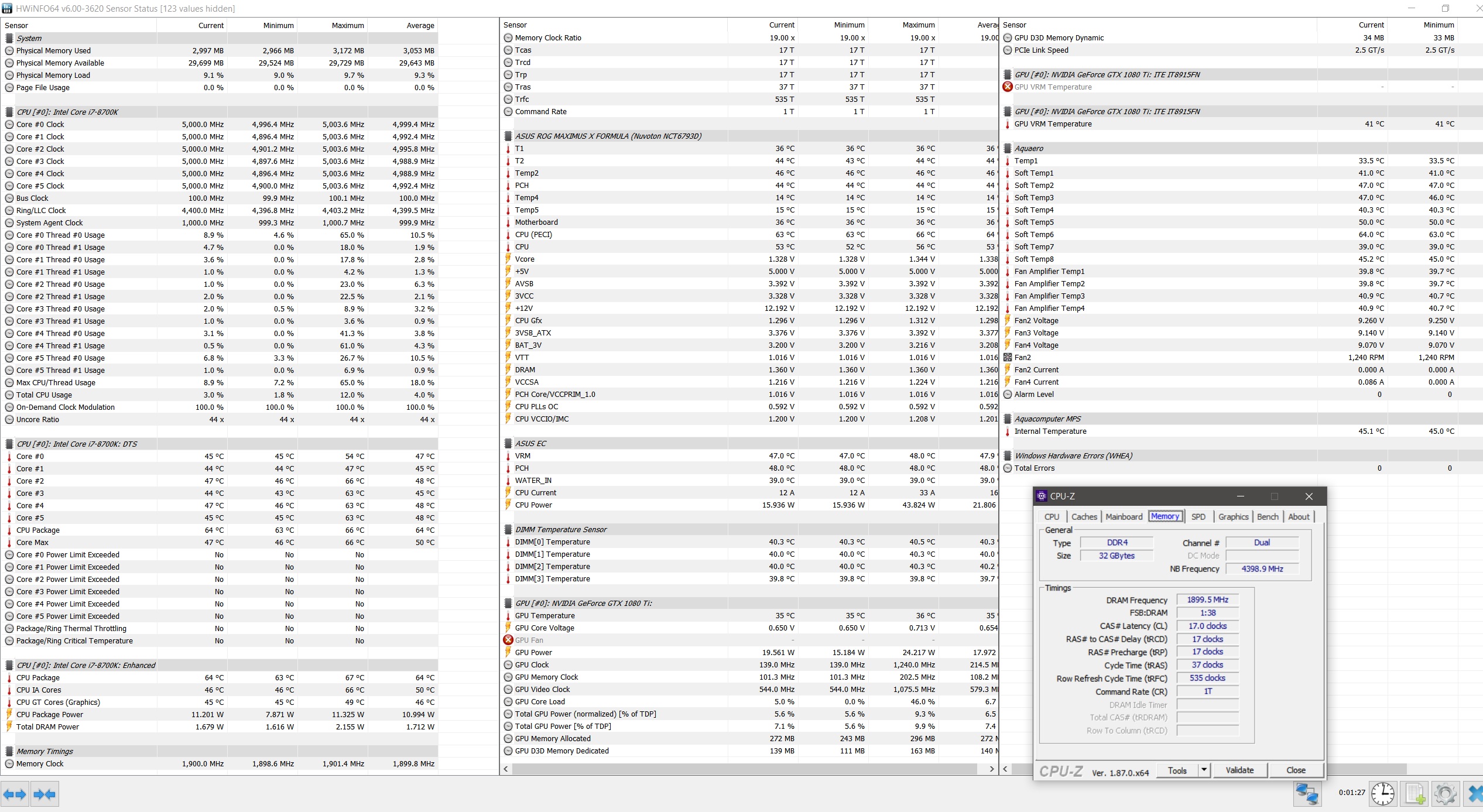Click the red X GPU VRM Temperature icon
This screenshot has width=1483, height=812.
coord(1008,87)
